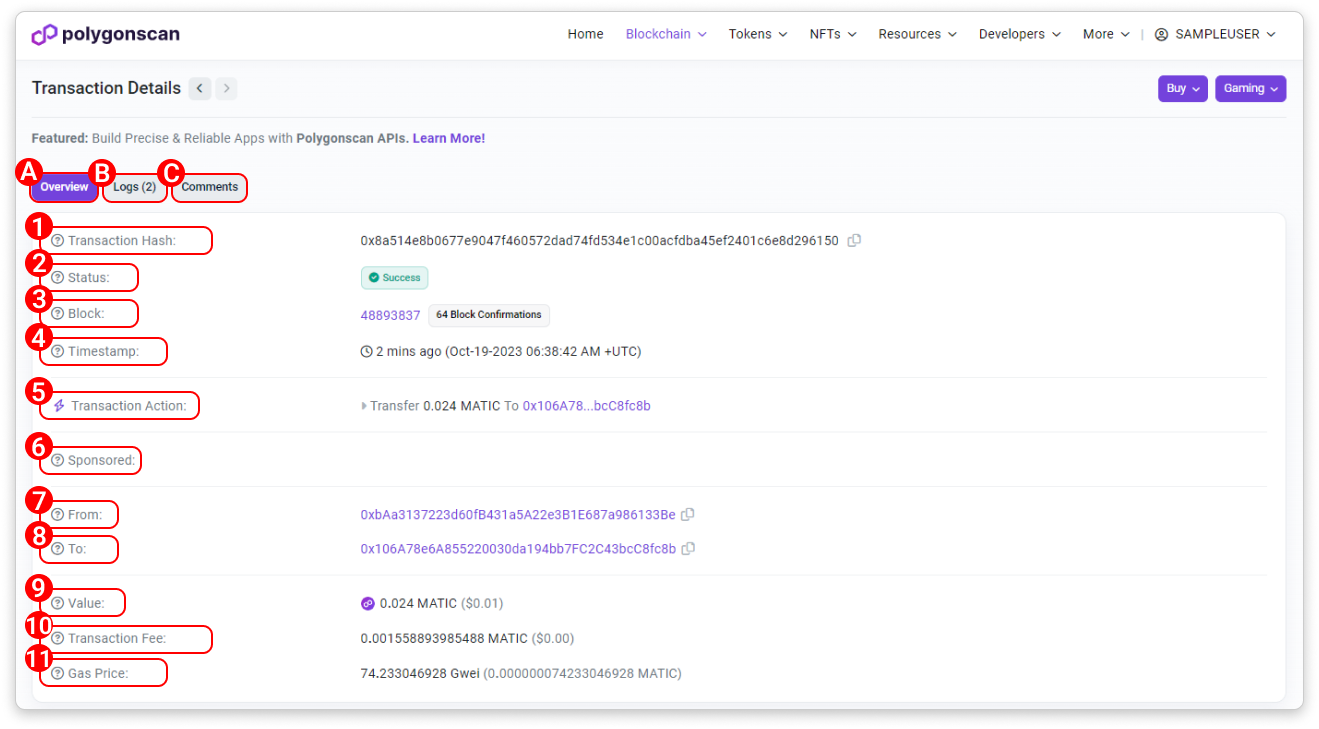Screen dimensions: 1319x729
Task: Click the lightning icon by Transaction Action
Action: click(x=59, y=406)
